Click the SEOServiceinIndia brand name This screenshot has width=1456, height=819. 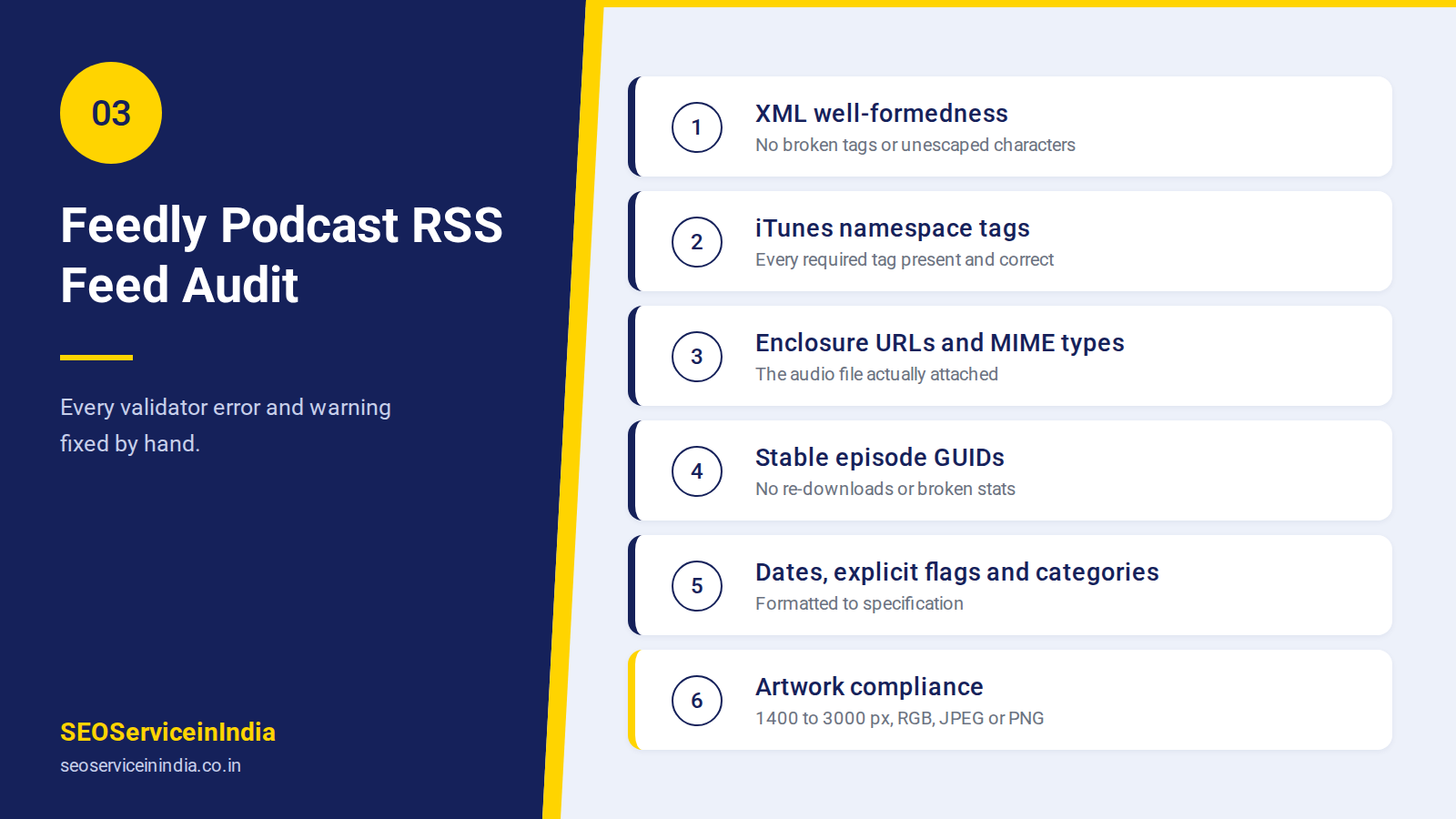pyautogui.click(x=167, y=732)
